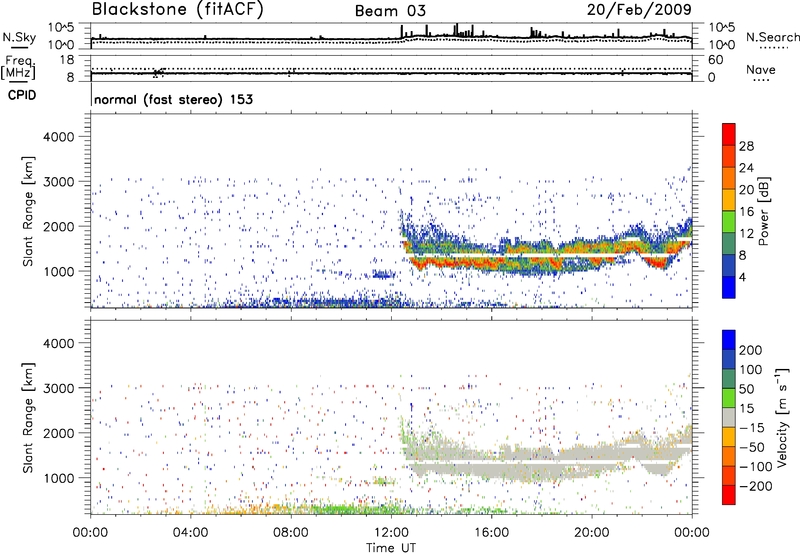Click the yellow 16–20 dB power swatch

(x=729, y=200)
